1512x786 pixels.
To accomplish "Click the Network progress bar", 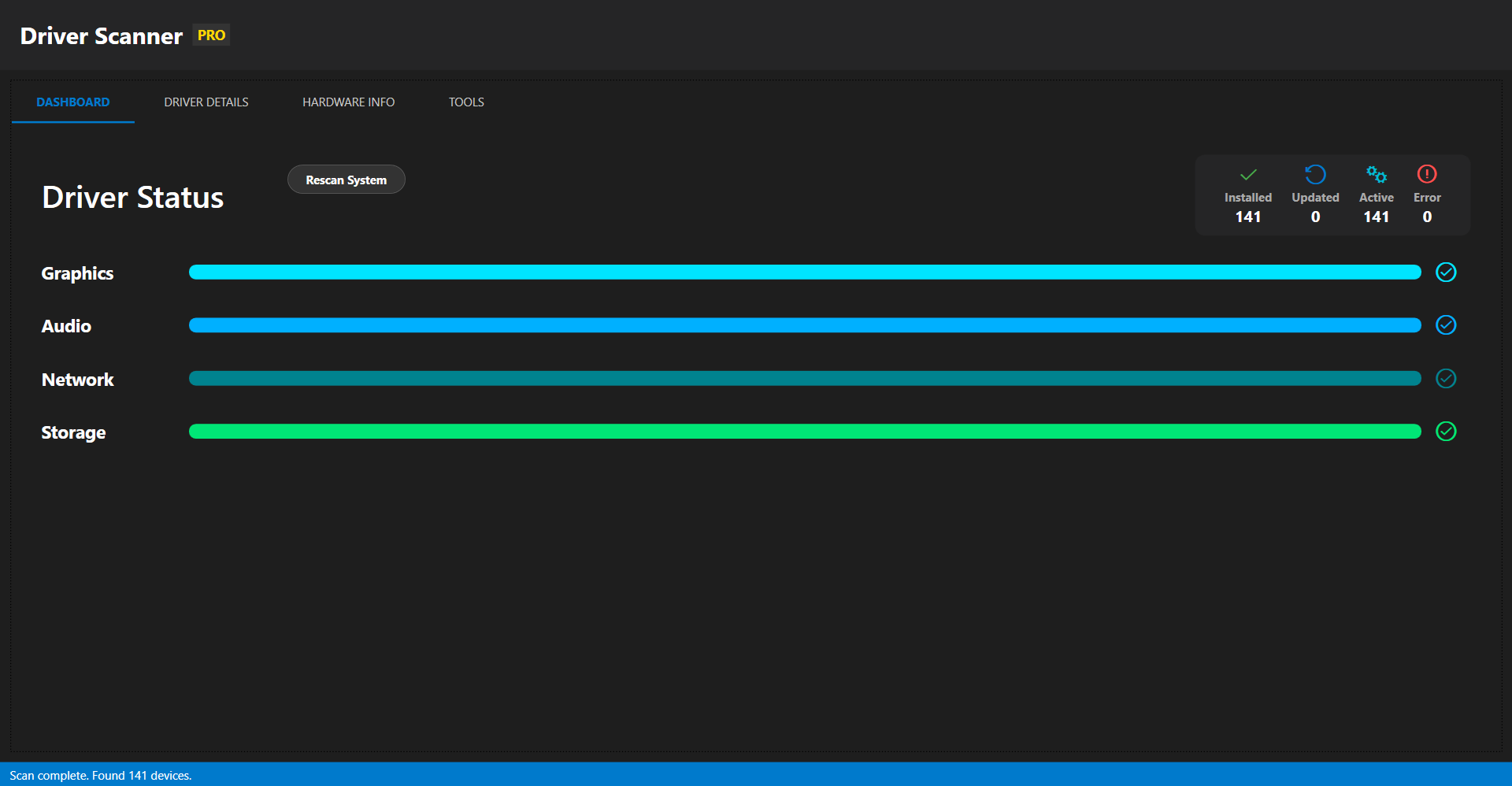I will pos(803,379).
